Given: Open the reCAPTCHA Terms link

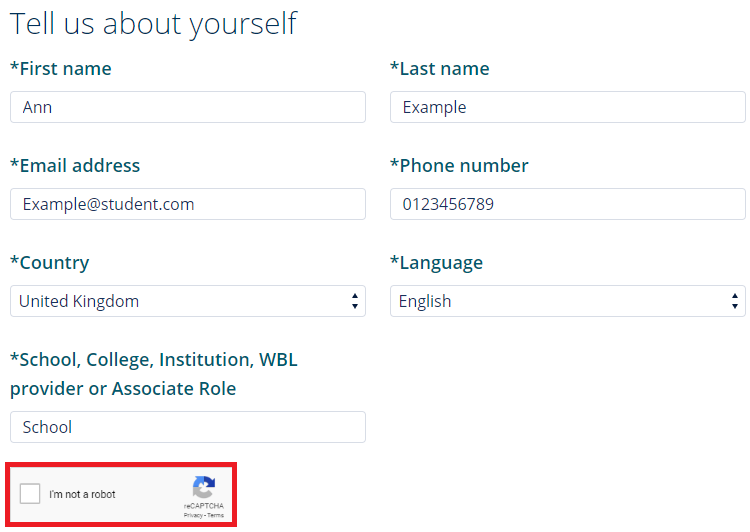Looking at the screenshot, I should click(x=216, y=515).
